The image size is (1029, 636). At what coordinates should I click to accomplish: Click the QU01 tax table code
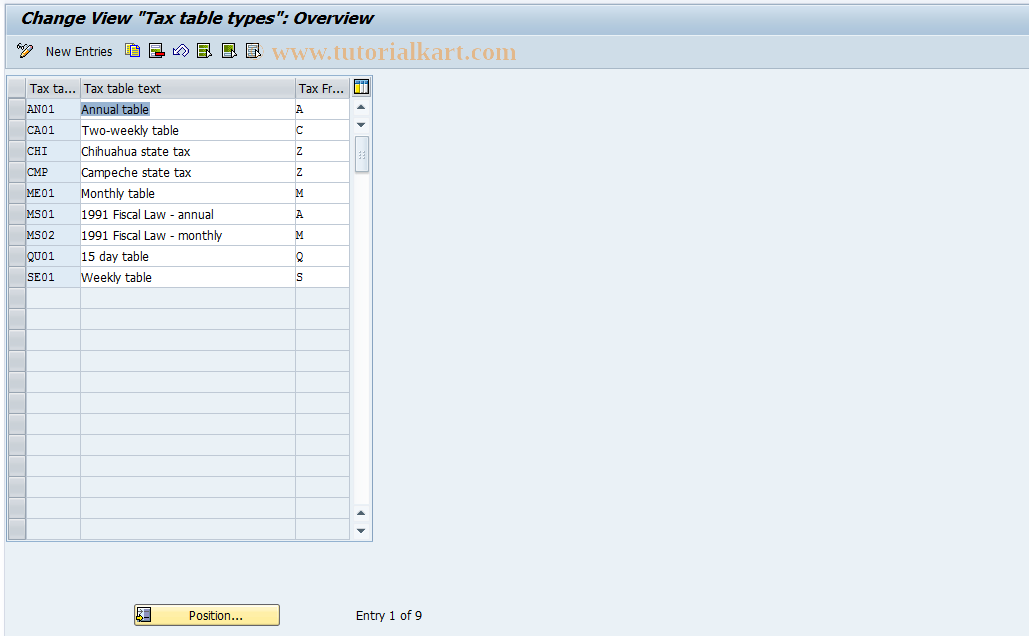pos(52,256)
